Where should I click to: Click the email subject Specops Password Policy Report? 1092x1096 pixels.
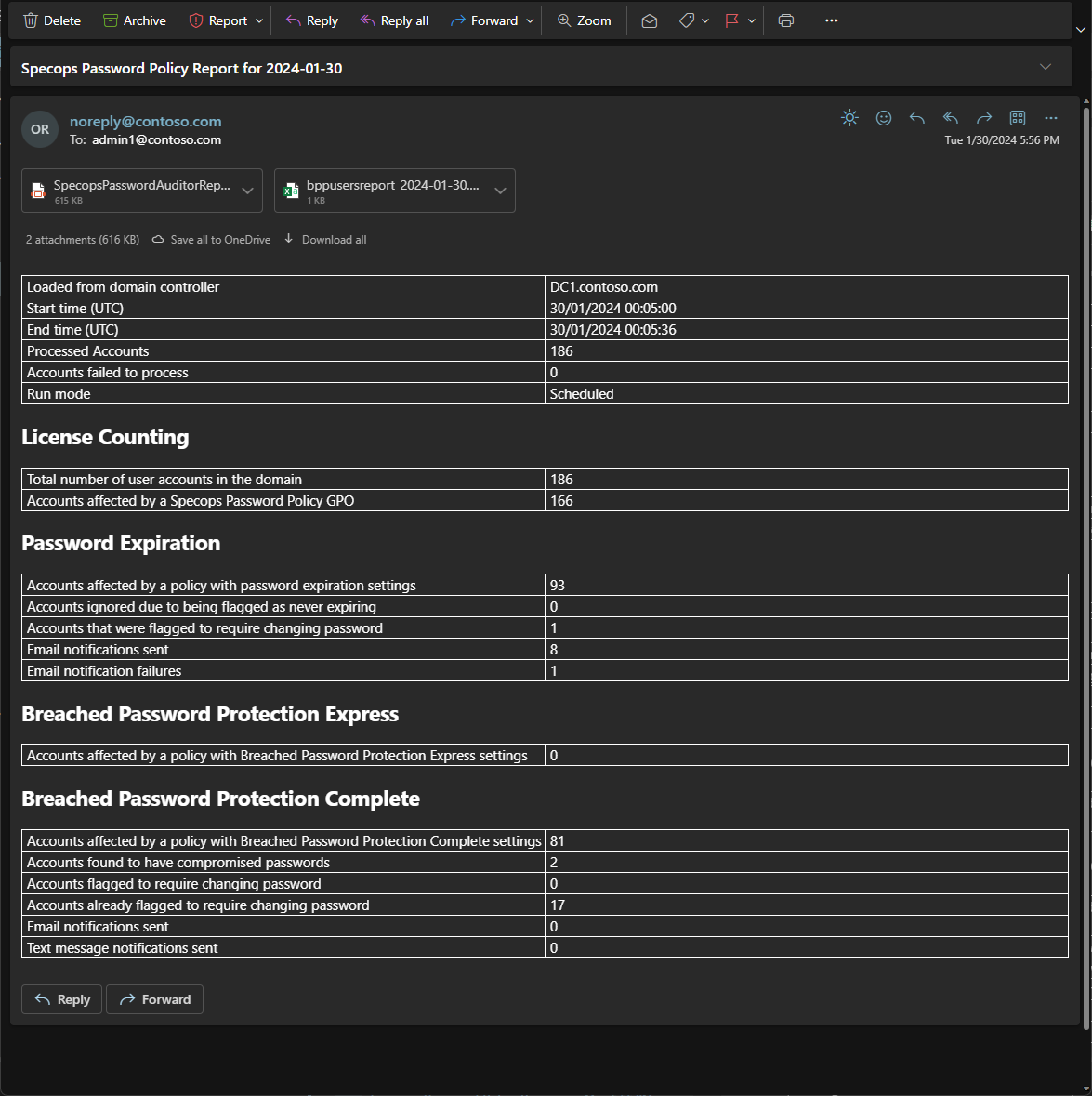click(181, 69)
